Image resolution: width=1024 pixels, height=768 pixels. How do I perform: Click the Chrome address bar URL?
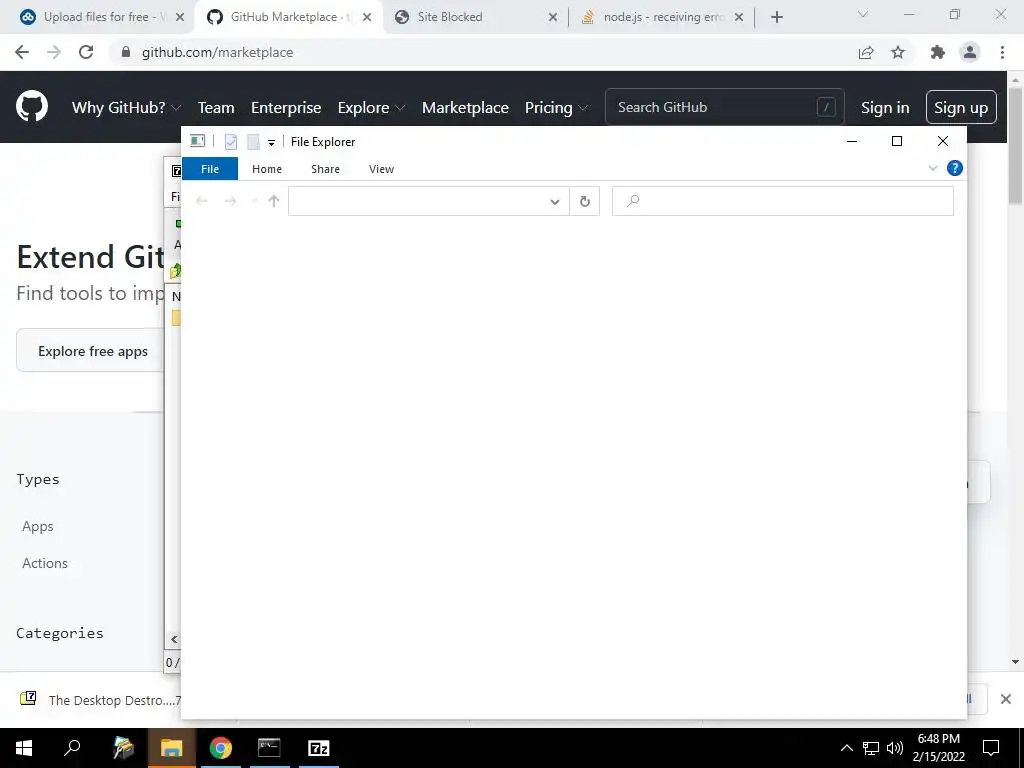[x=217, y=52]
